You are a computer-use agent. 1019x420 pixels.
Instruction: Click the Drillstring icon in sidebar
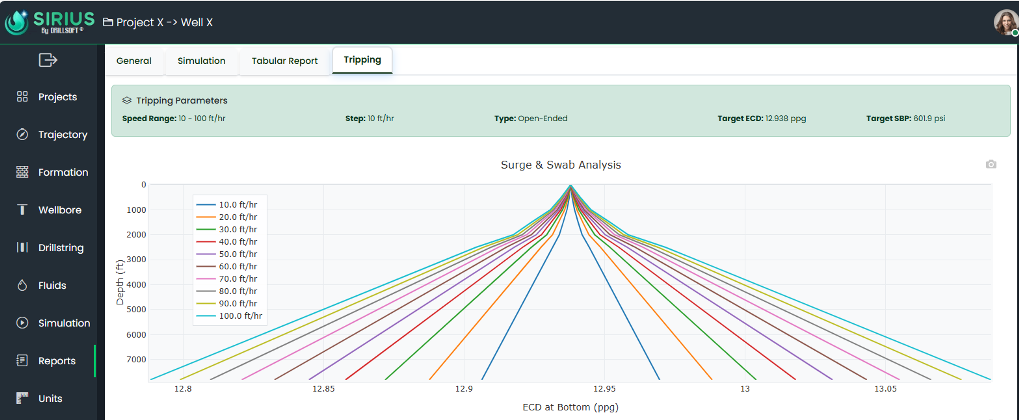[x=22, y=248]
